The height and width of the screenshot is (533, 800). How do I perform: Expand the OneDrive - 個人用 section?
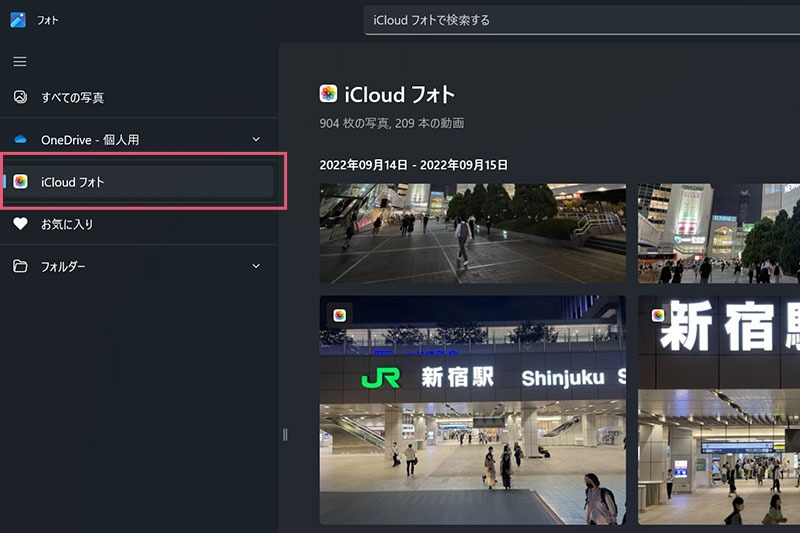click(256, 139)
